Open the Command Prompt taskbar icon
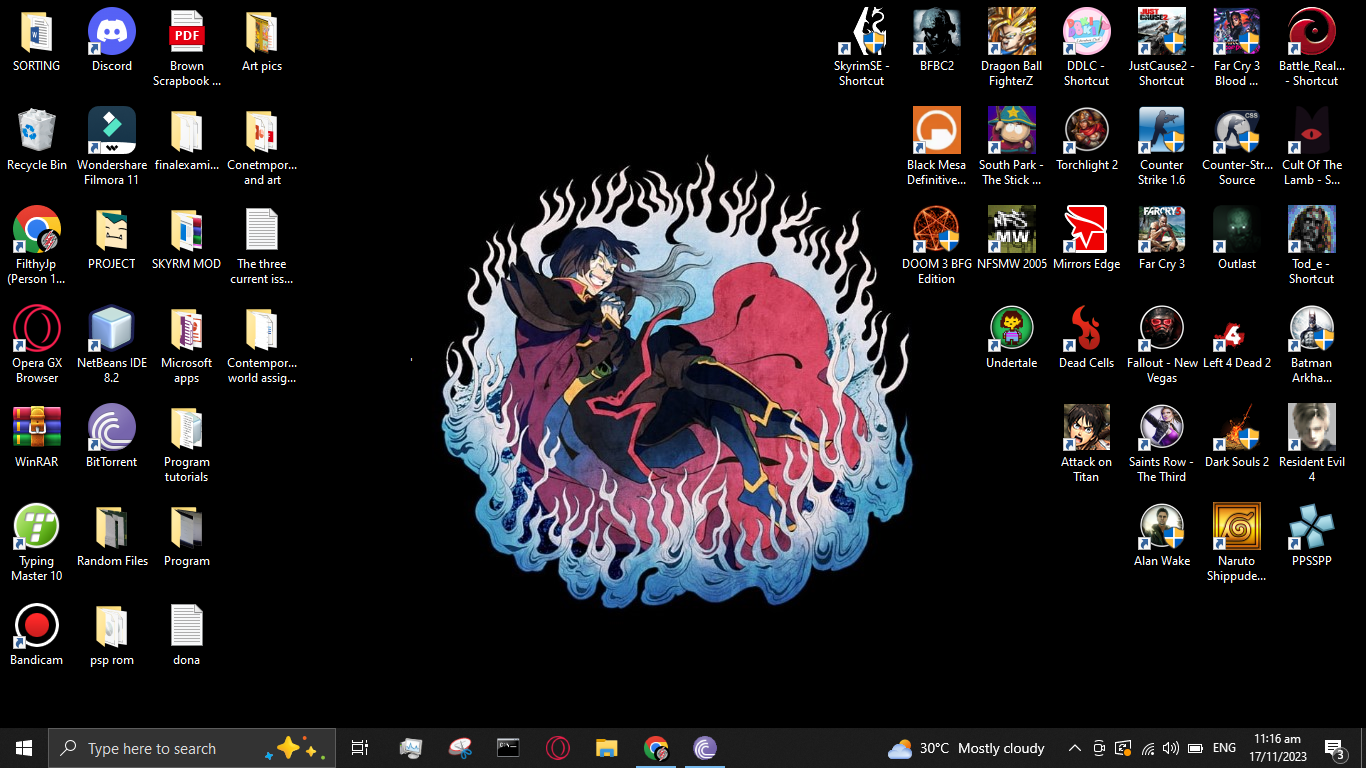 tap(508, 748)
